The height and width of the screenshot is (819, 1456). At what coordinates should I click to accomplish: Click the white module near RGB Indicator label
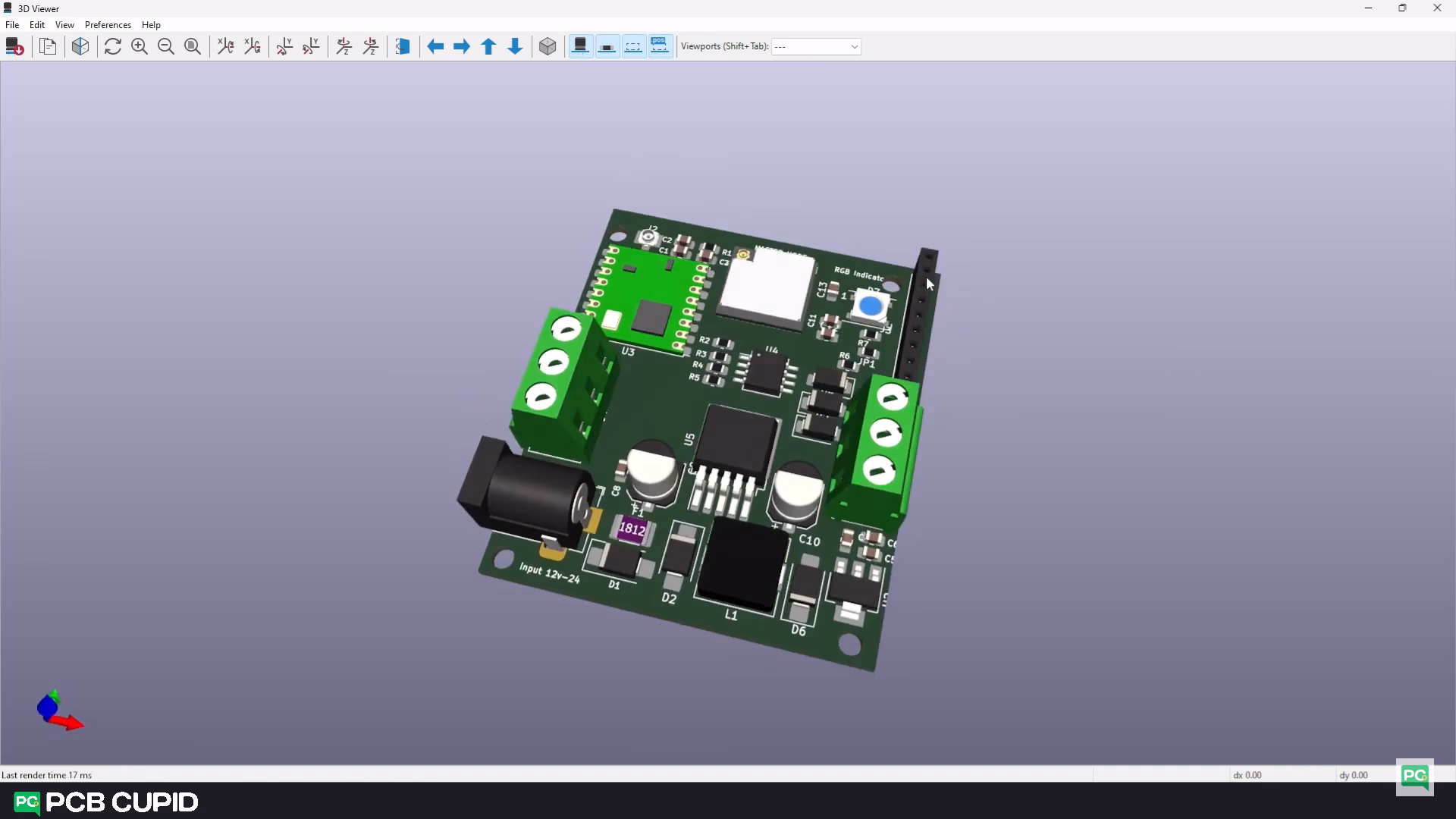click(x=767, y=289)
